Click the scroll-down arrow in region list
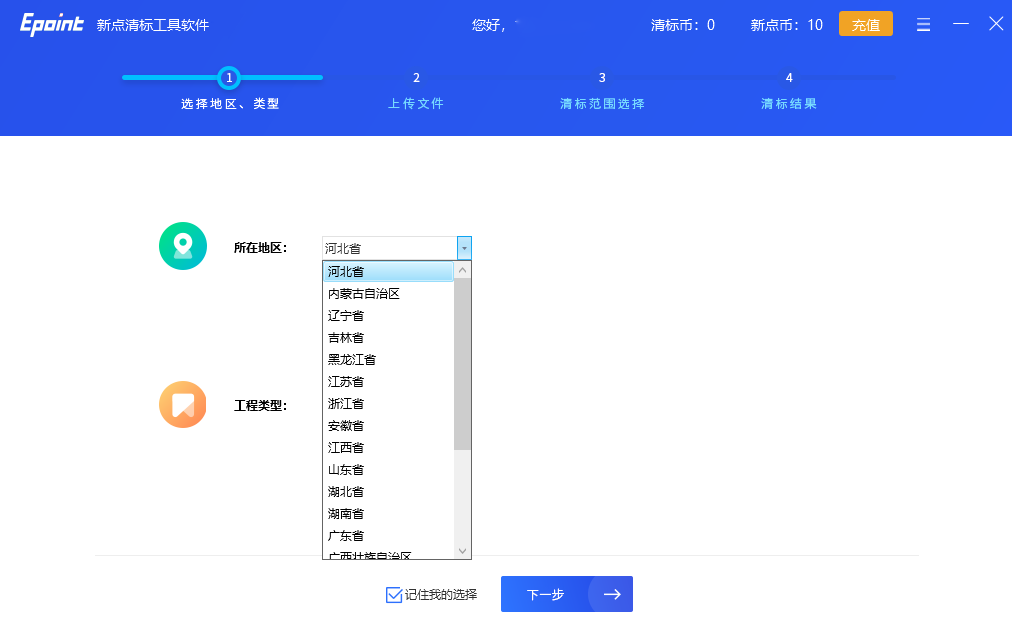The width and height of the screenshot is (1012, 633). (x=462, y=551)
